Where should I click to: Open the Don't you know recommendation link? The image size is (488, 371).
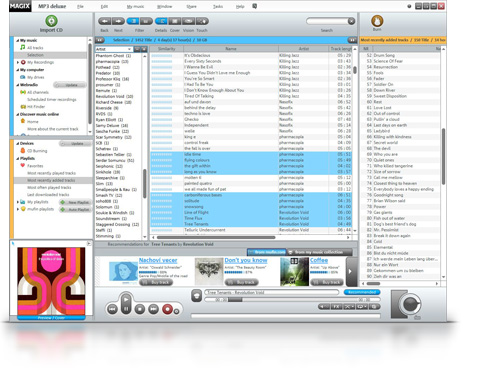(x=246, y=260)
